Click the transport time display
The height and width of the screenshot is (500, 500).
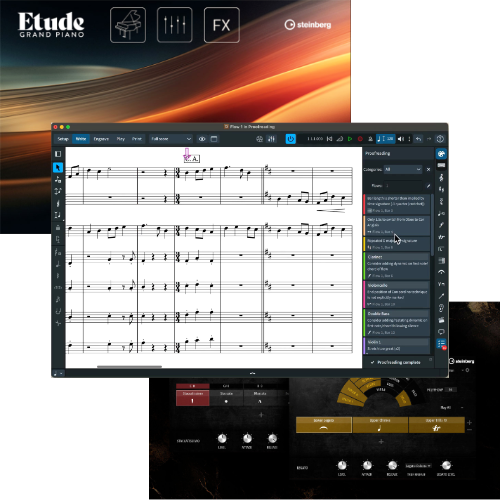coord(315,139)
